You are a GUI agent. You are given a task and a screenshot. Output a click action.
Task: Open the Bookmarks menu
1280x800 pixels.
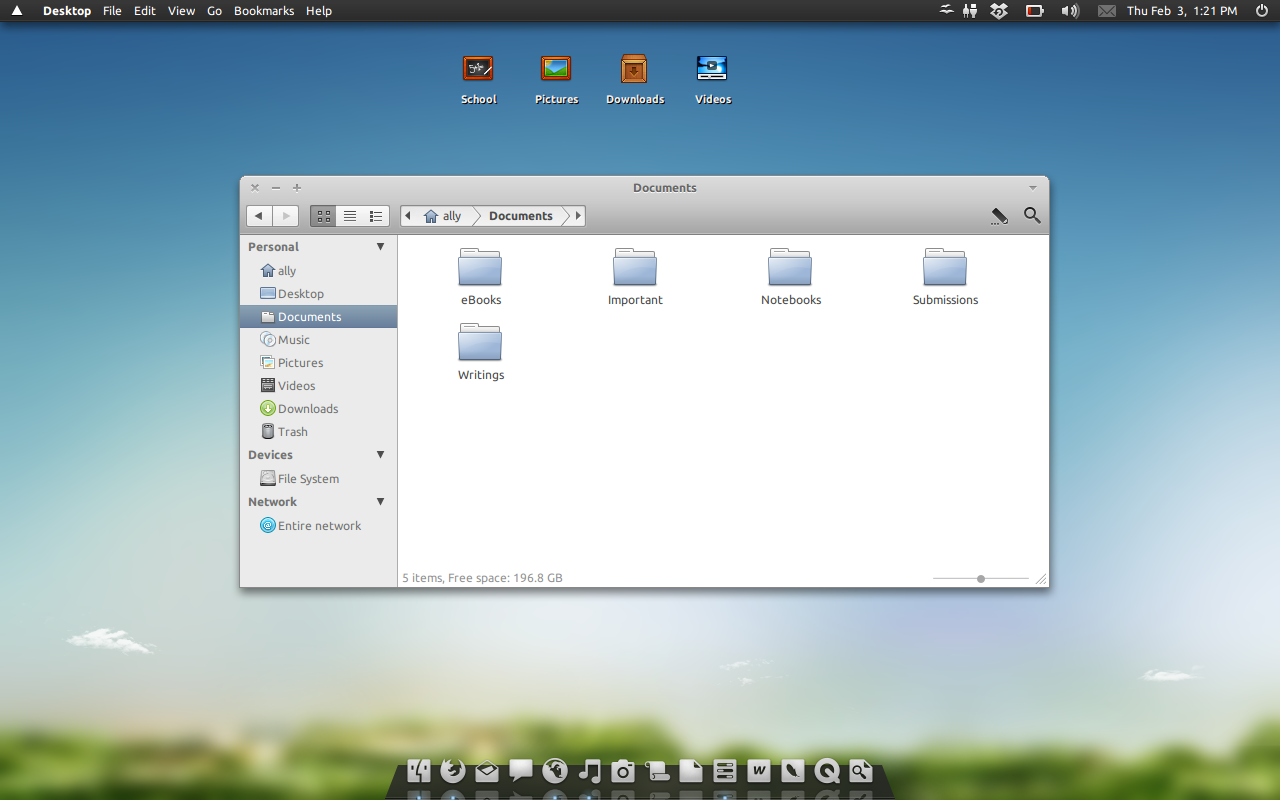(x=264, y=11)
